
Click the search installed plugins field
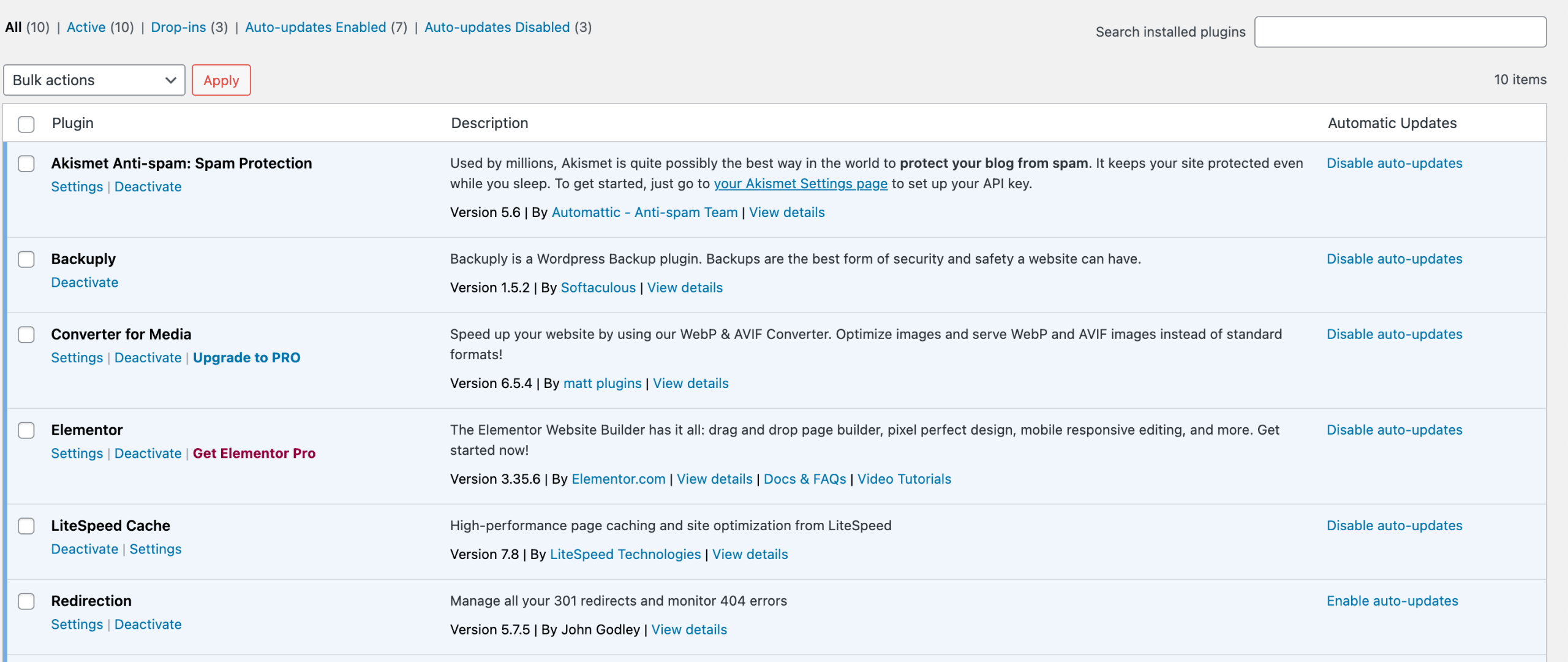point(1400,32)
